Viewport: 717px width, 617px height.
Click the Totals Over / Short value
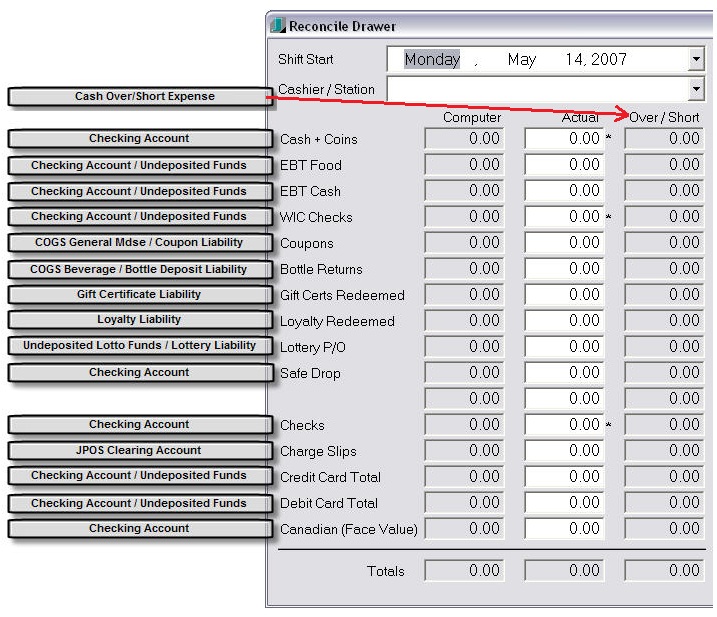pos(664,570)
